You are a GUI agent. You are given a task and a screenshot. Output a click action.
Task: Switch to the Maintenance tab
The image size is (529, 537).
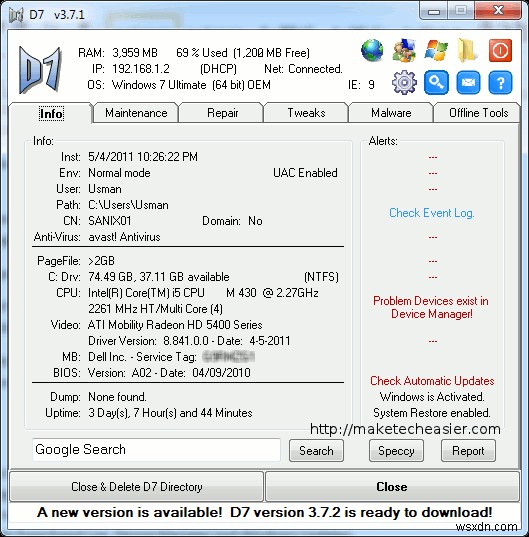(136, 113)
